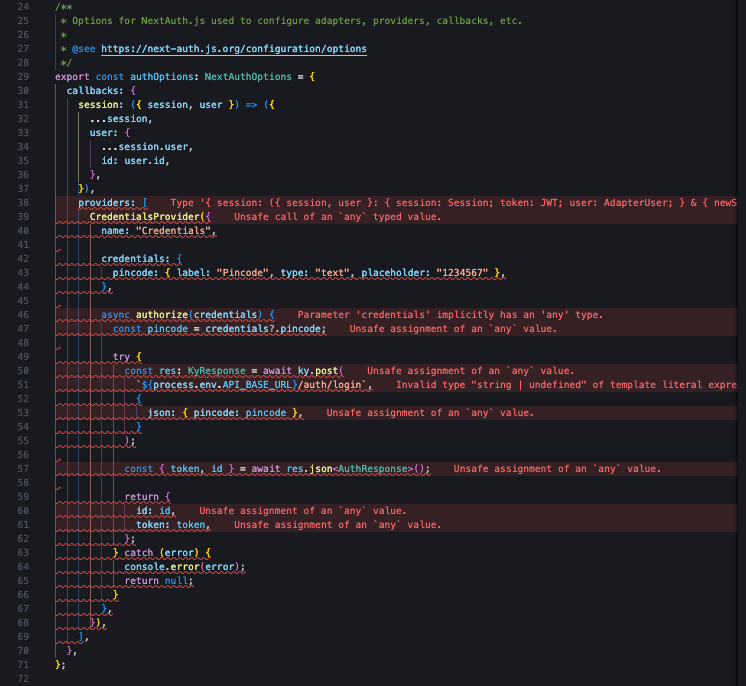Click line number 46 in the gutter

click(23, 314)
